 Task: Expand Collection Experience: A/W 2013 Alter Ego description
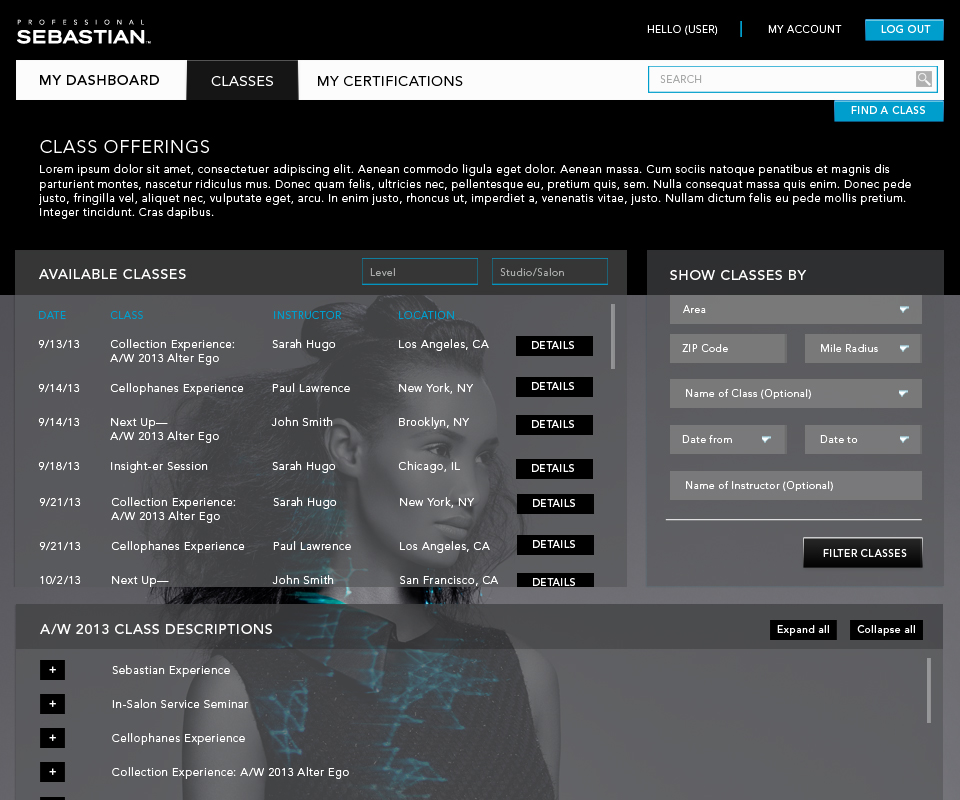[x=52, y=772]
